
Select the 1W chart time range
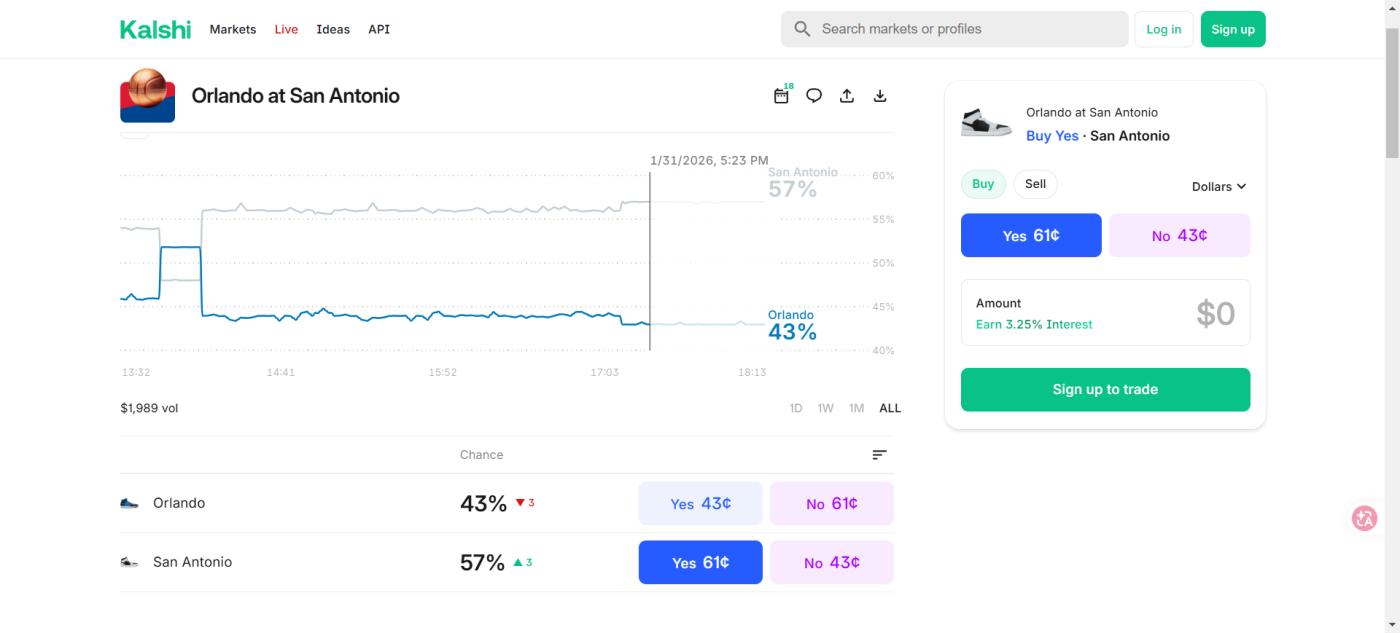click(x=825, y=408)
